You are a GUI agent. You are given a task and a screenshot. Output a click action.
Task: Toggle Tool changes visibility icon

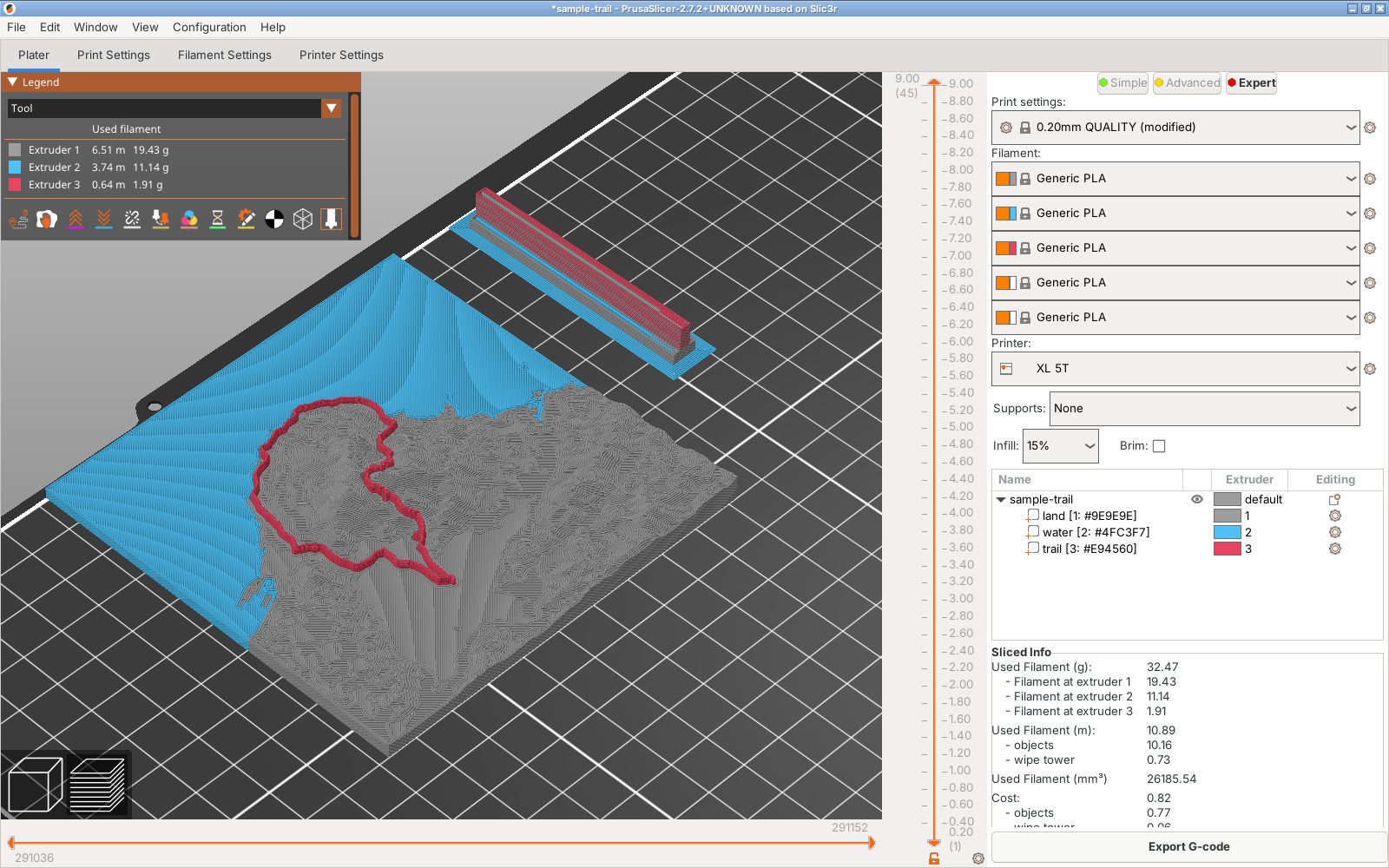coord(161,219)
